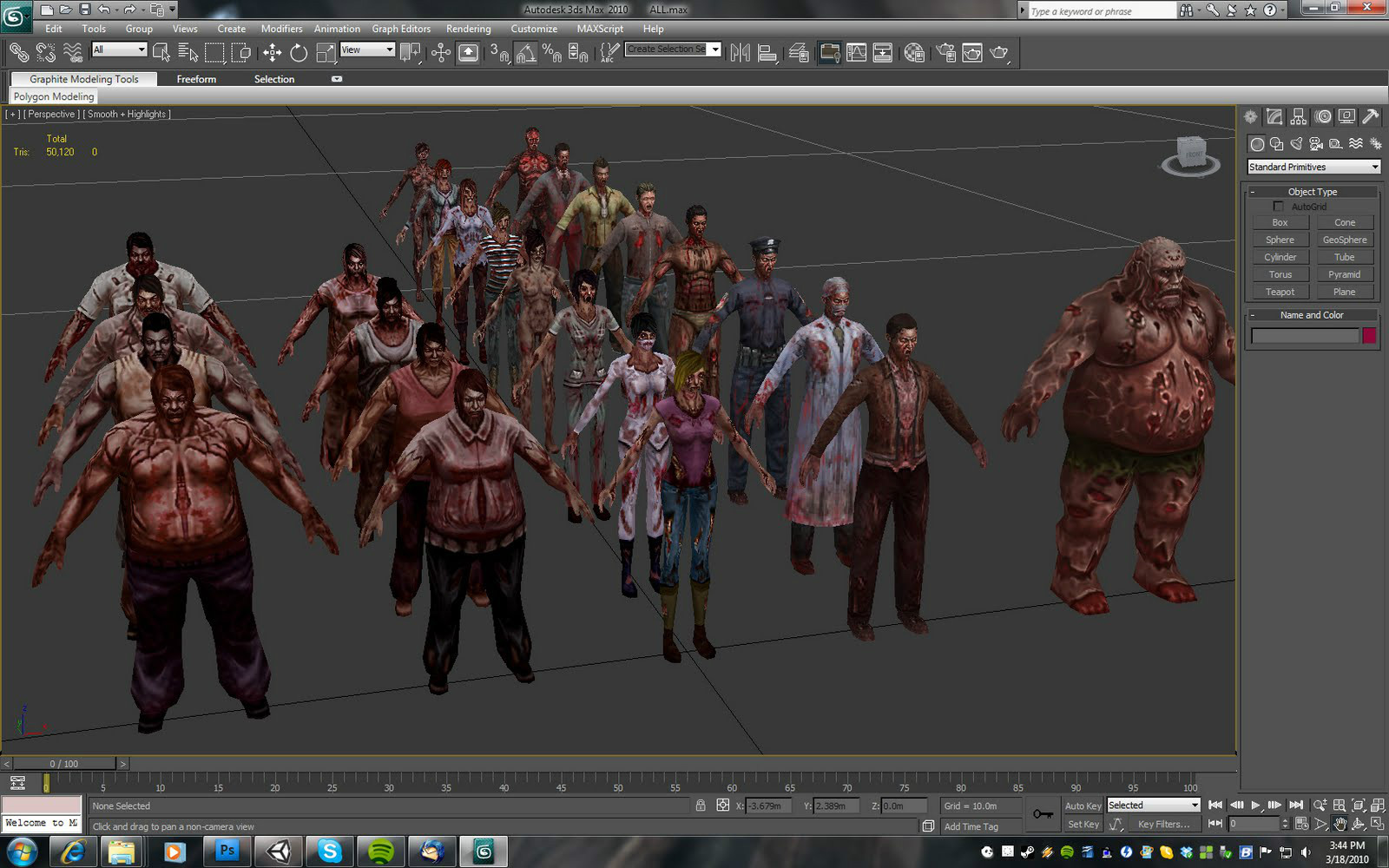Image resolution: width=1389 pixels, height=868 pixels.
Task: Click the object color swatch
Action: (1369, 336)
